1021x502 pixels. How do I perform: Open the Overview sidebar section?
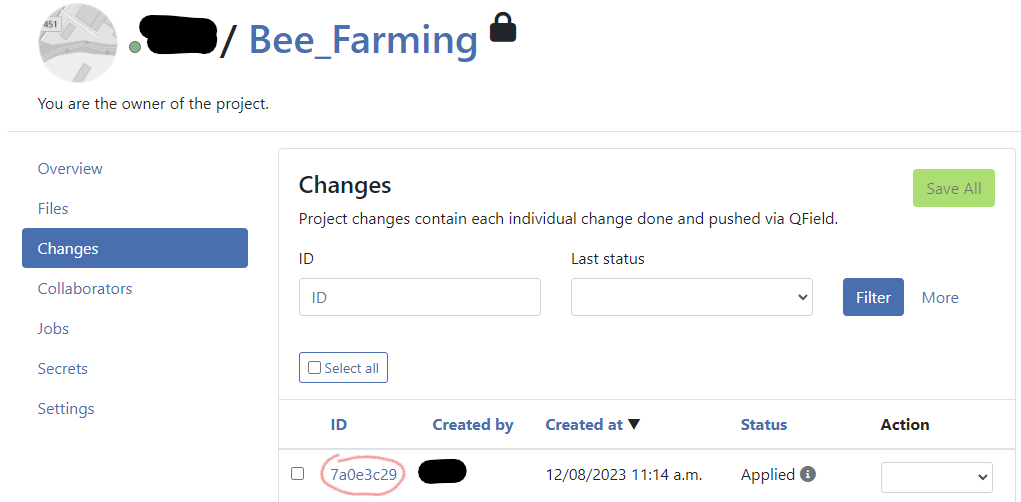tap(70, 168)
